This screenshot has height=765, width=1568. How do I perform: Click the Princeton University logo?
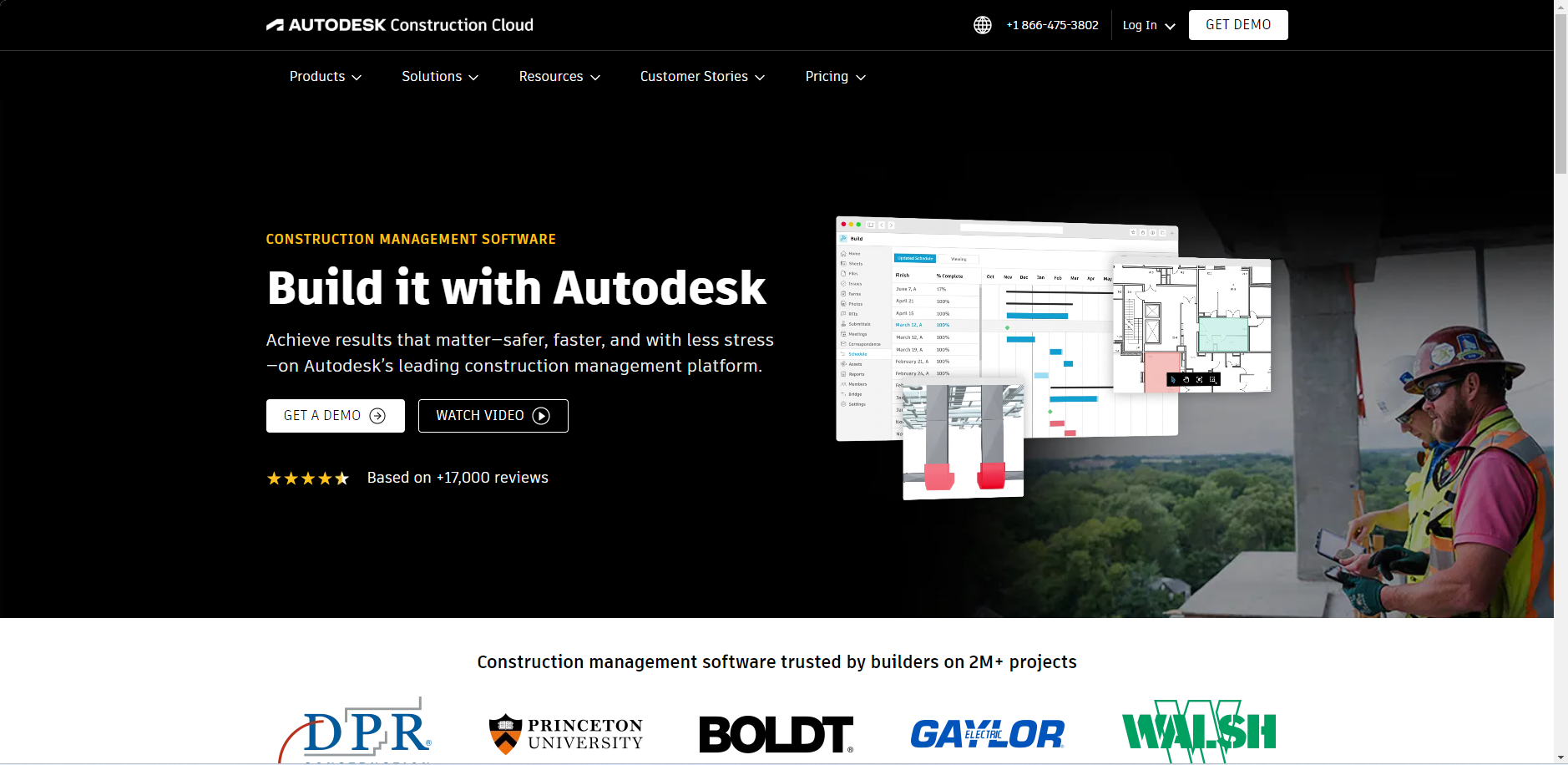click(566, 734)
